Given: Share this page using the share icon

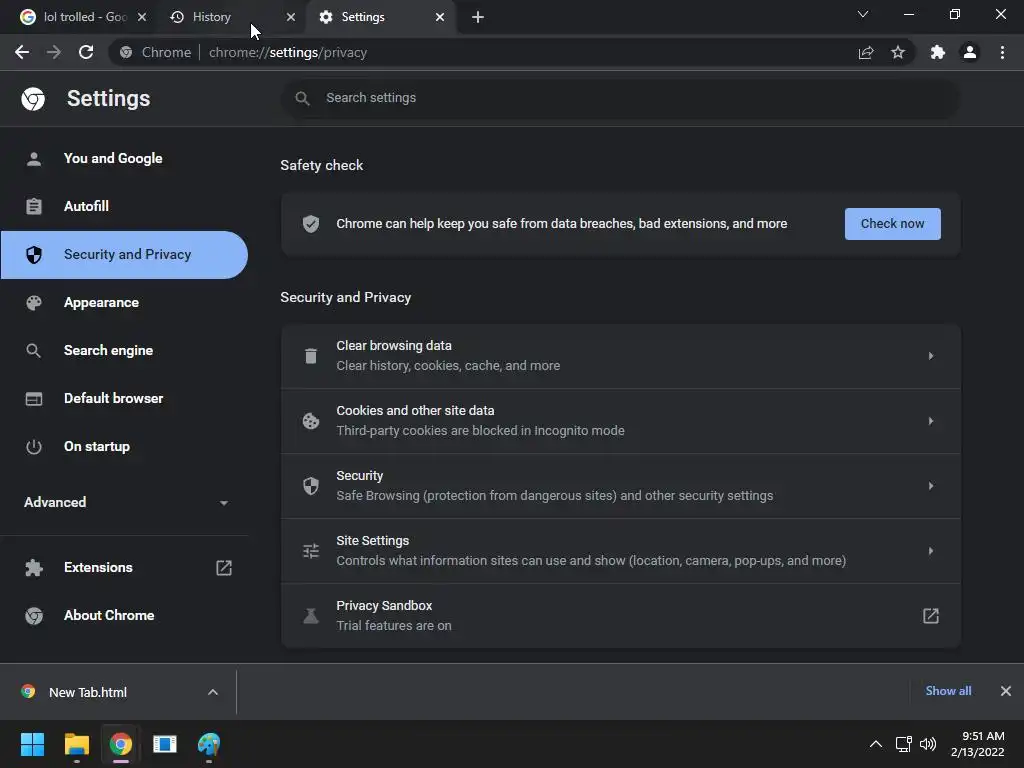Looking at the screenshot, I should pos(866,52).
